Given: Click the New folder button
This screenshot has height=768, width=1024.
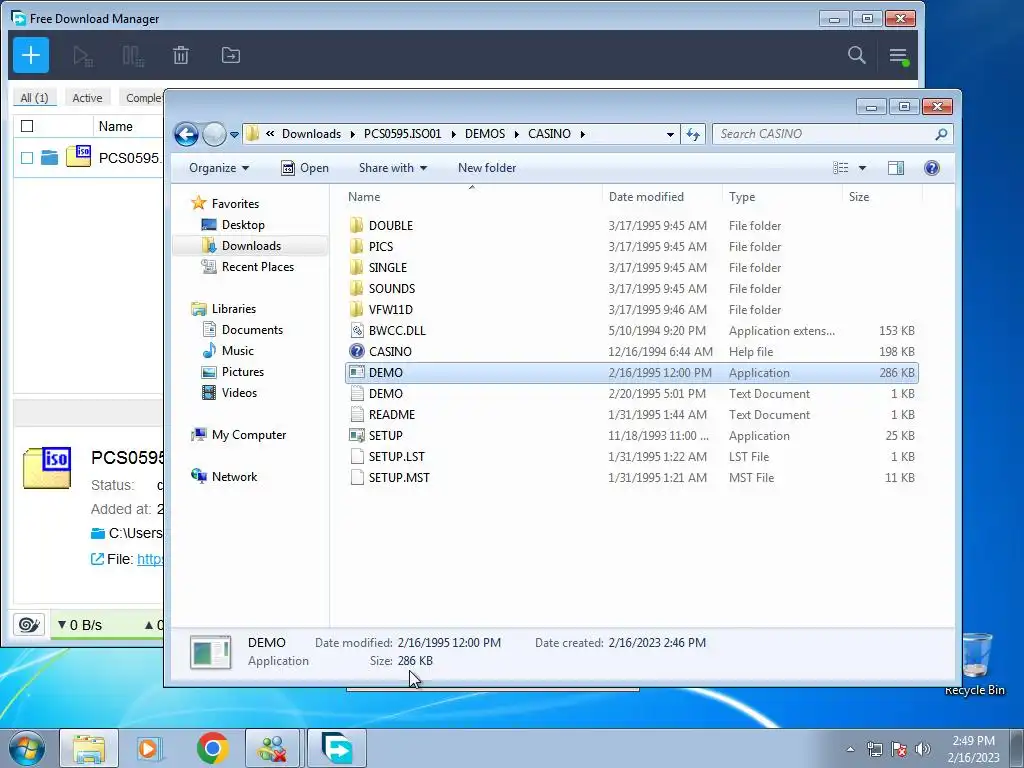Looking at the screenshot, I should coord(487,168).
